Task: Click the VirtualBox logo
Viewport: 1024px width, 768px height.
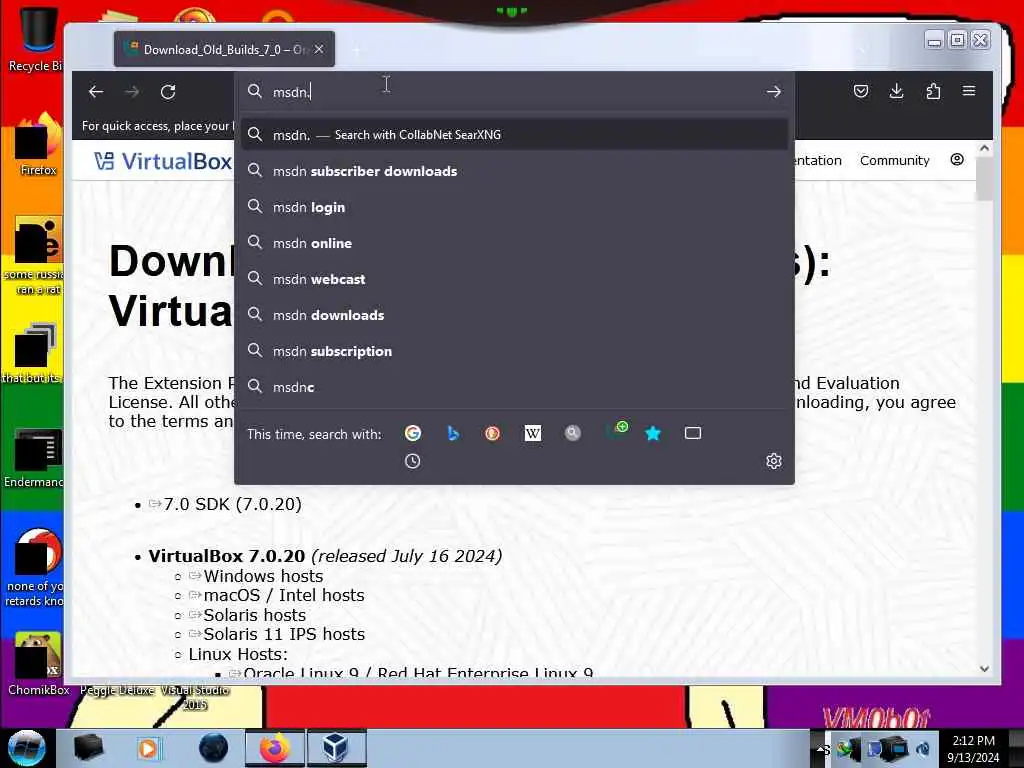Action: click(163, 161)
